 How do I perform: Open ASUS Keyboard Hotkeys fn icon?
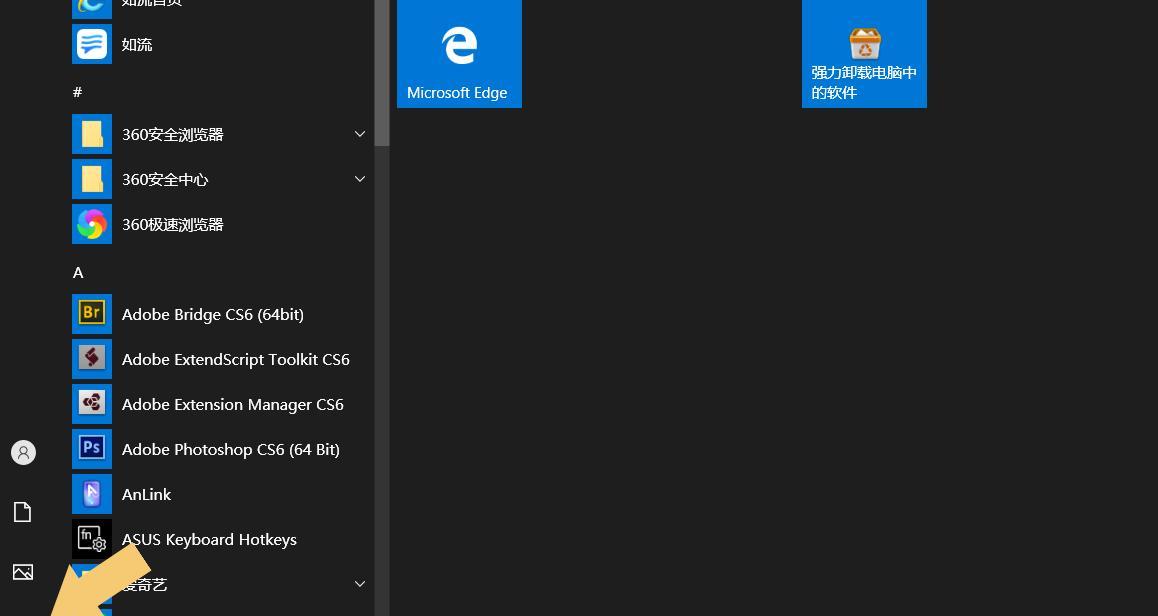(92, 540)
